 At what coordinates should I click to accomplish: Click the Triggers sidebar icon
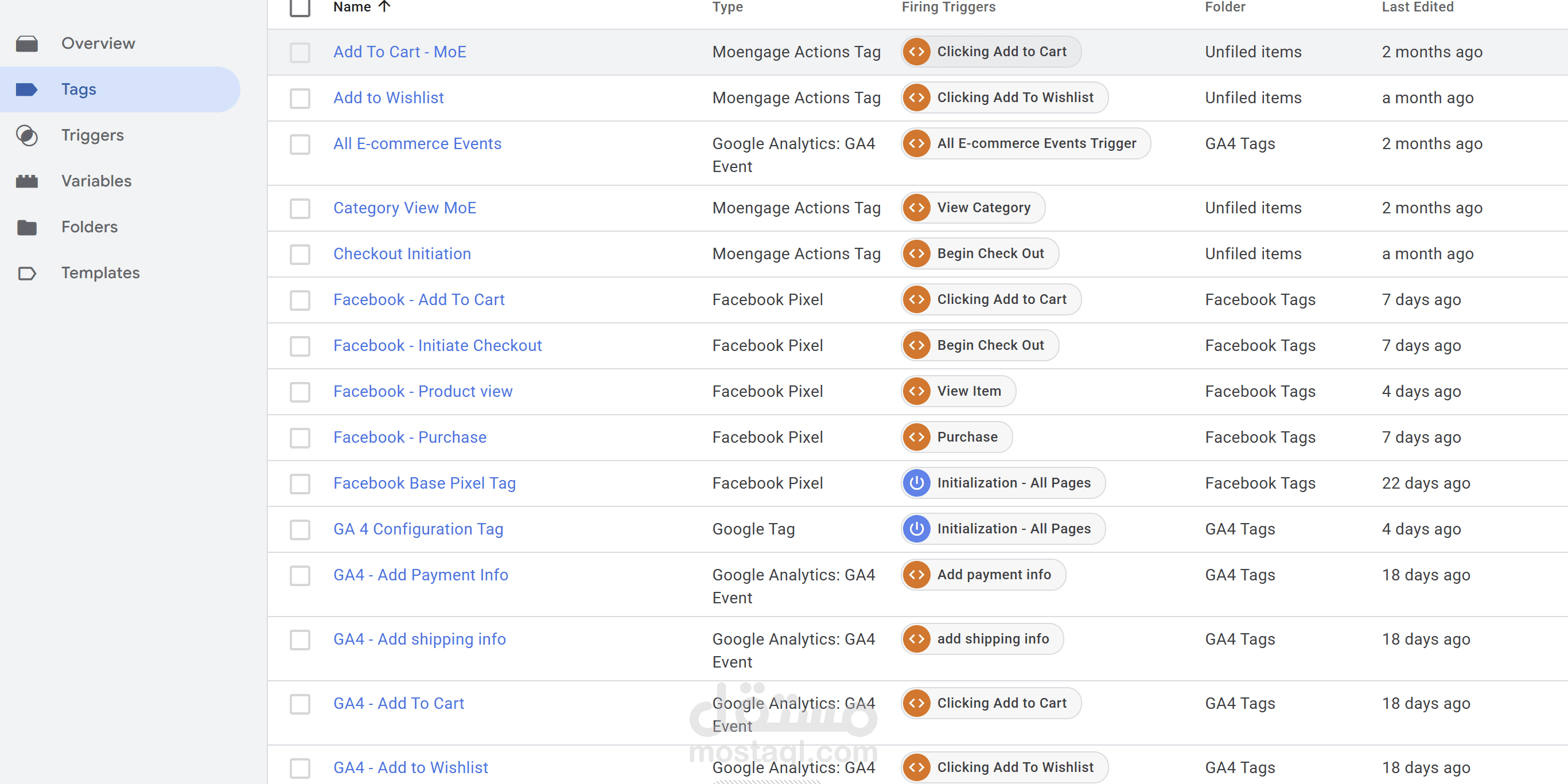[x=27, y=135]
